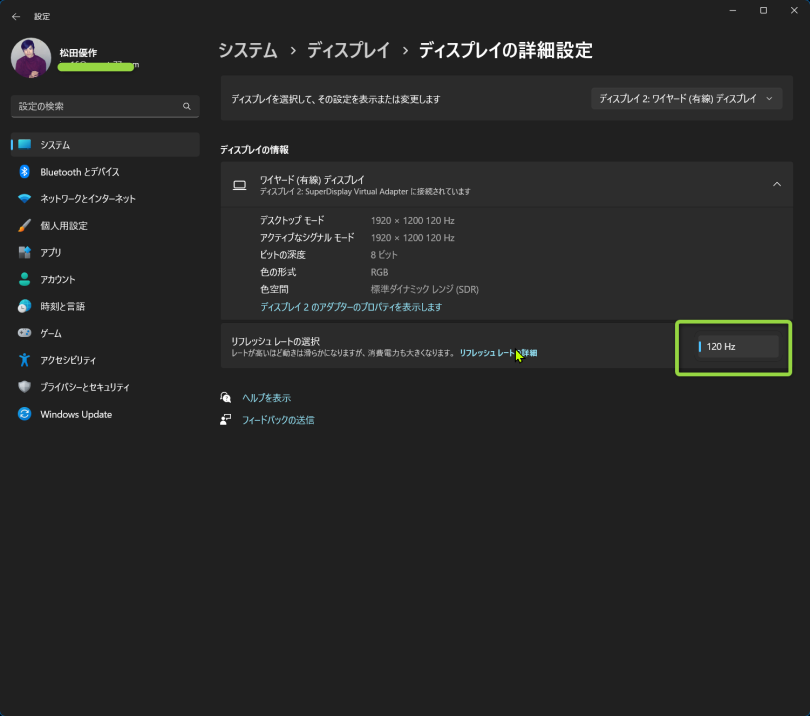Click the 8 ビット bit depth value

pyautogui.click(x=384, y=255)
